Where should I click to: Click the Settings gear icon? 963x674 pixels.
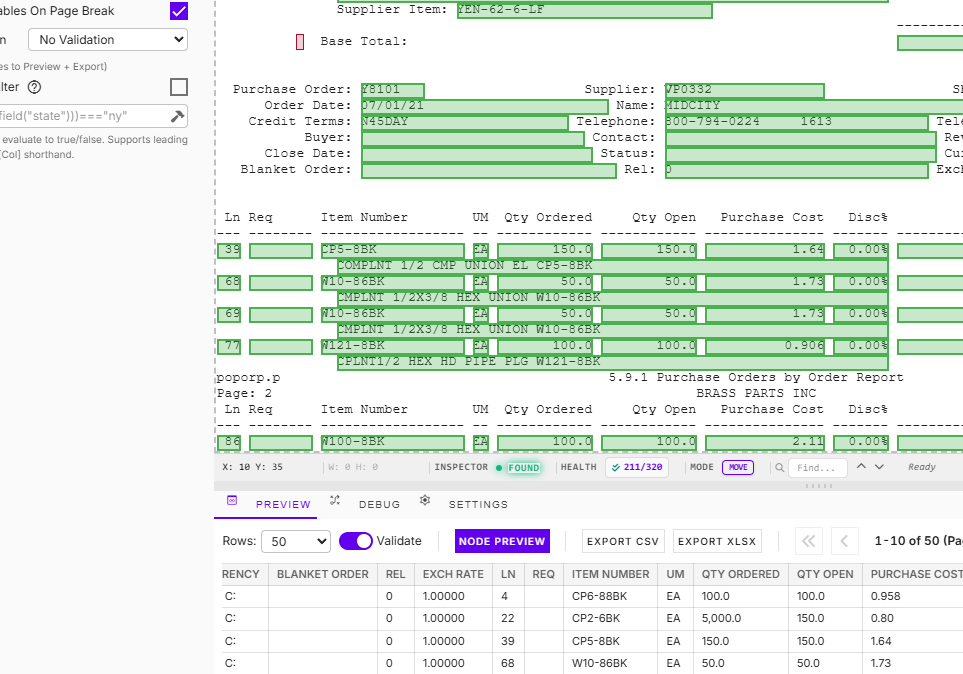[425, 501]
